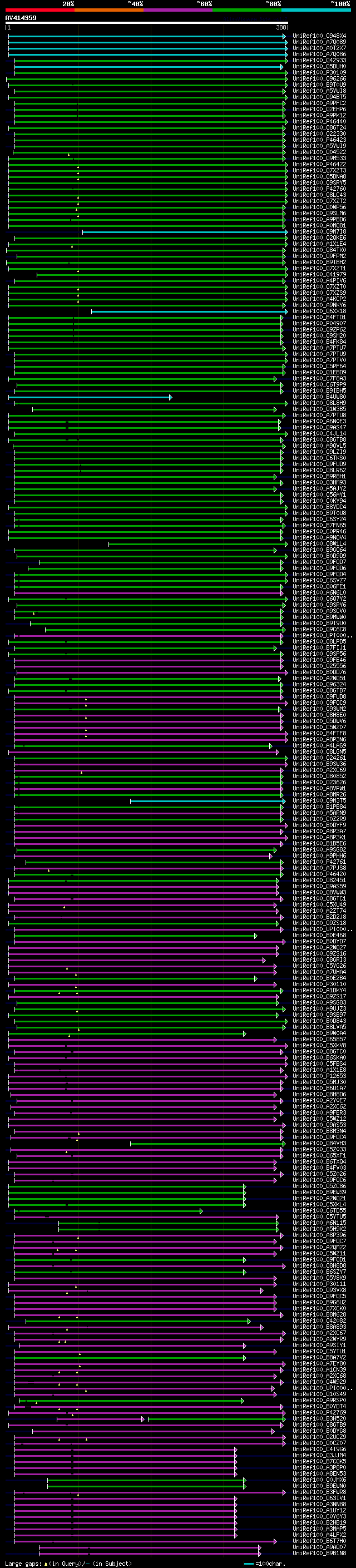
Task: Select label UniRef100_A9SG82
Action: click(x=319, y=850)
